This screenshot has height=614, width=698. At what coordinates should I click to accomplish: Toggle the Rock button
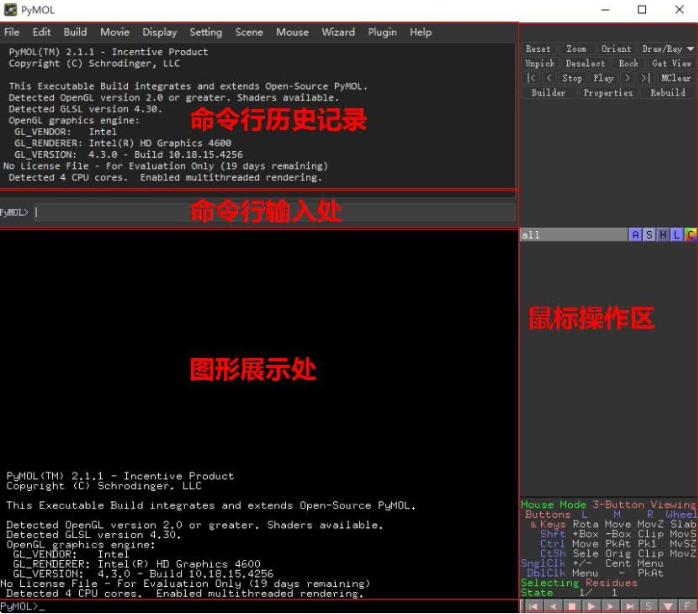coord(629,64)
